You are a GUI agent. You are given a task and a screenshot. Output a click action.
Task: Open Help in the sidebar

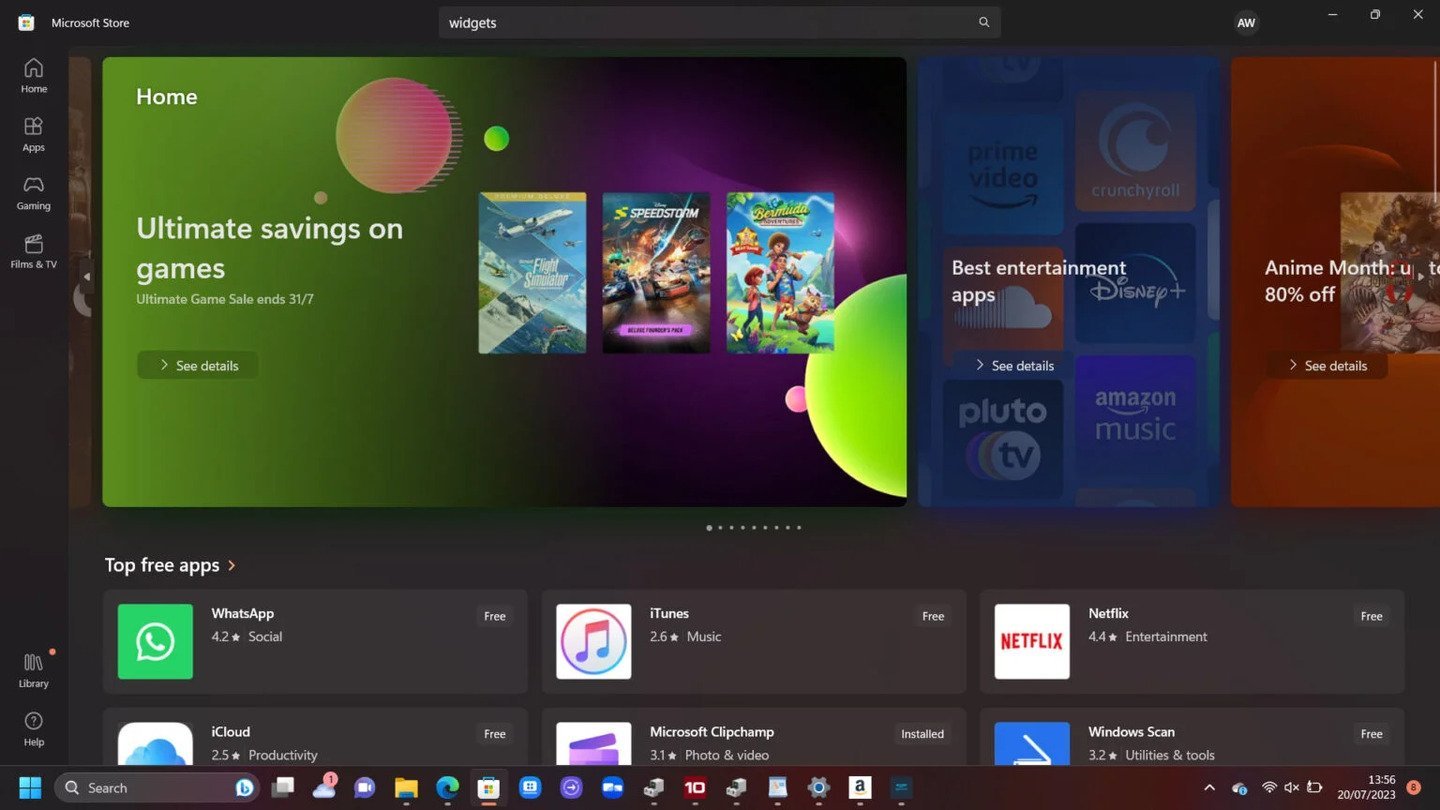point(34,729)
